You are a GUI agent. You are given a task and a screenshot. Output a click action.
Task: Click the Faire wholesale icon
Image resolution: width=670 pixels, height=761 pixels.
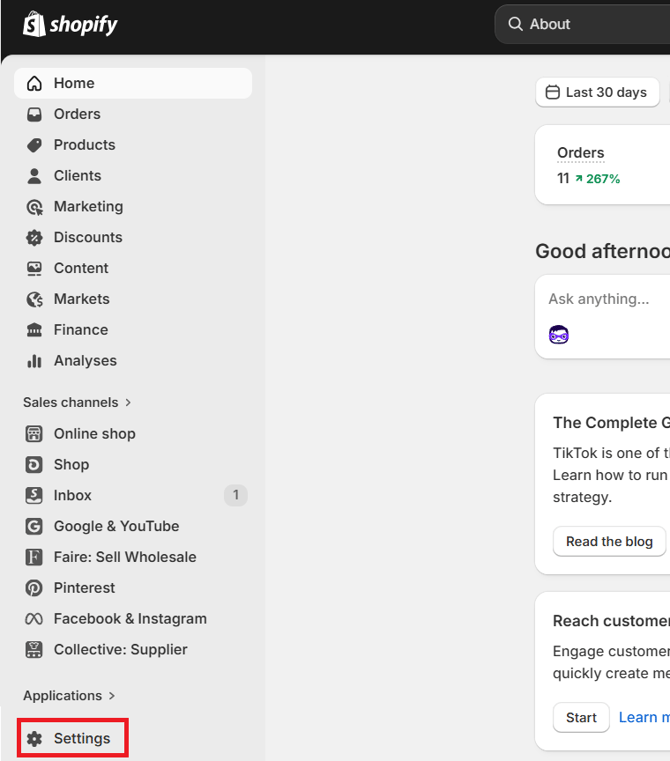(34, 557)
